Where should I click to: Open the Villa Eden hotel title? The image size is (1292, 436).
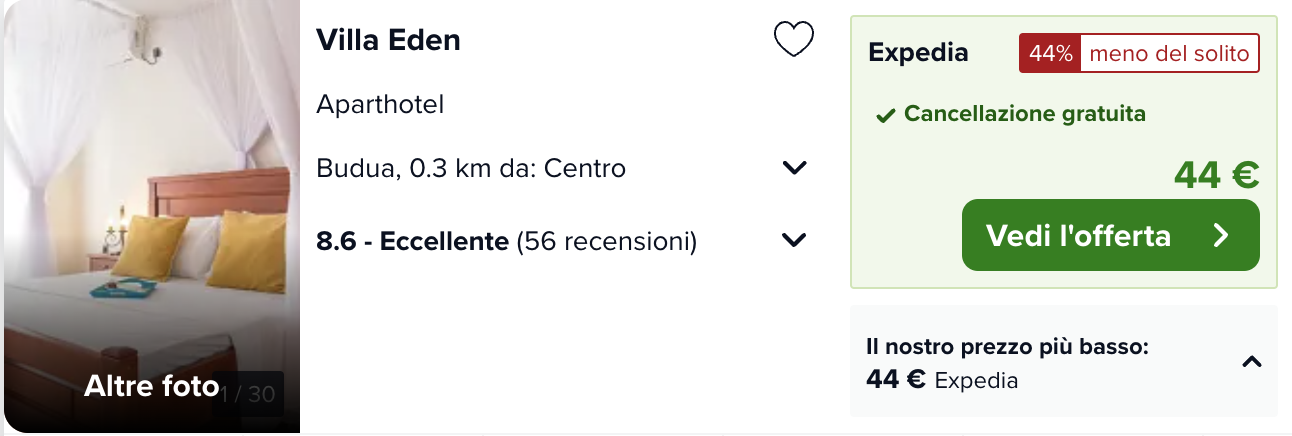click(x=388, y=40)
